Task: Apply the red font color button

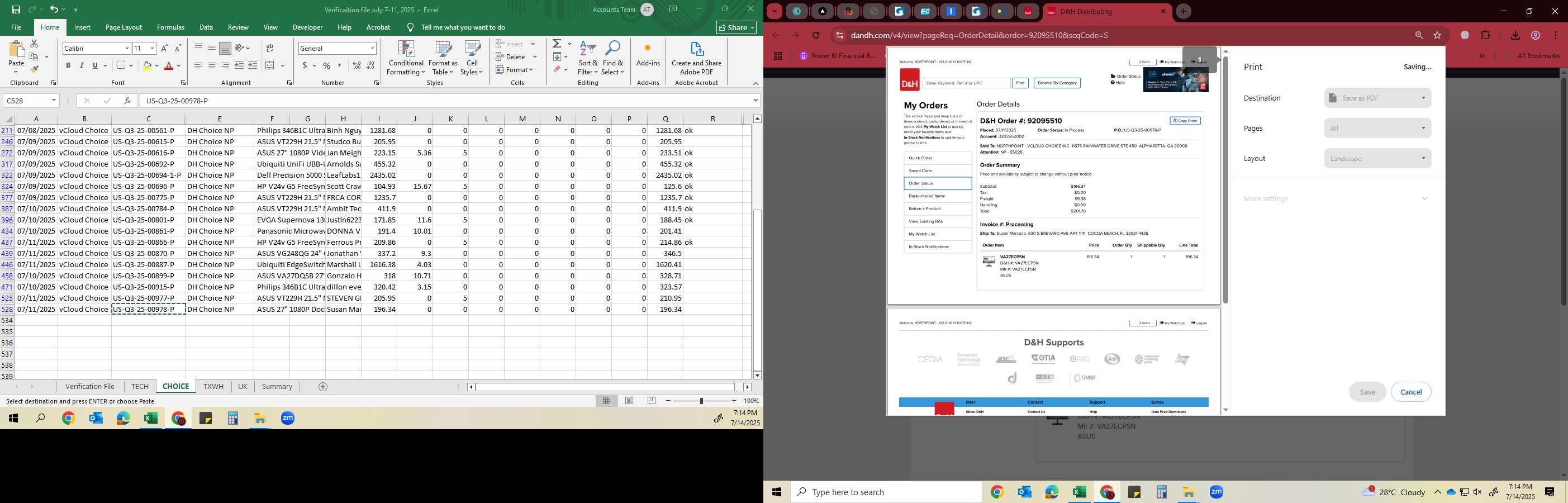Action: [169, 66]
